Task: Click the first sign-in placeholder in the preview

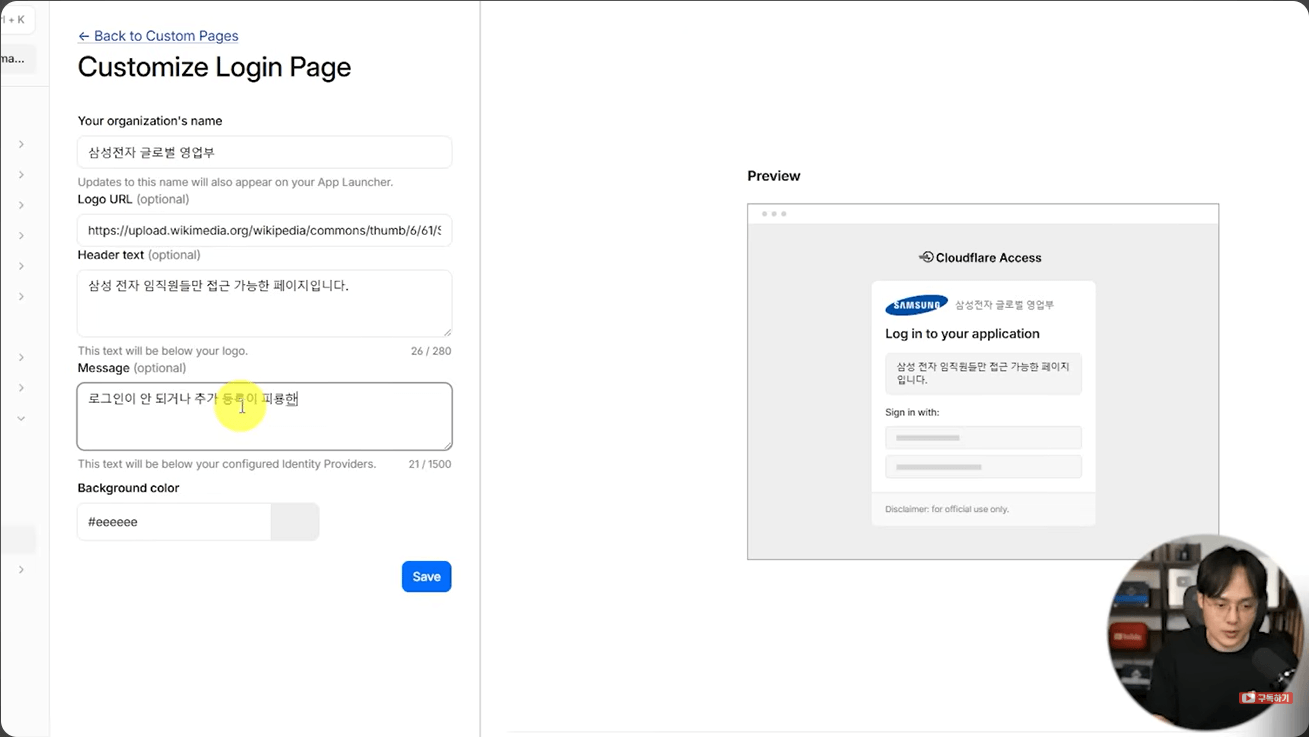Action: click(983, 438)
